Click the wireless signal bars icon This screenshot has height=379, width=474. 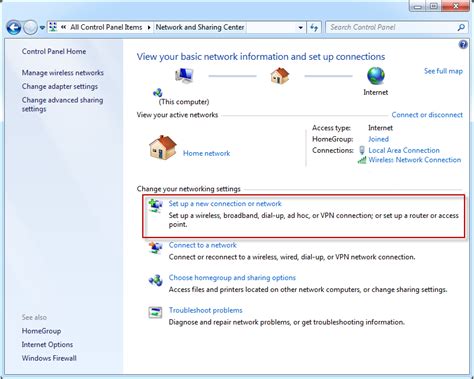click(x=362, y=160)
